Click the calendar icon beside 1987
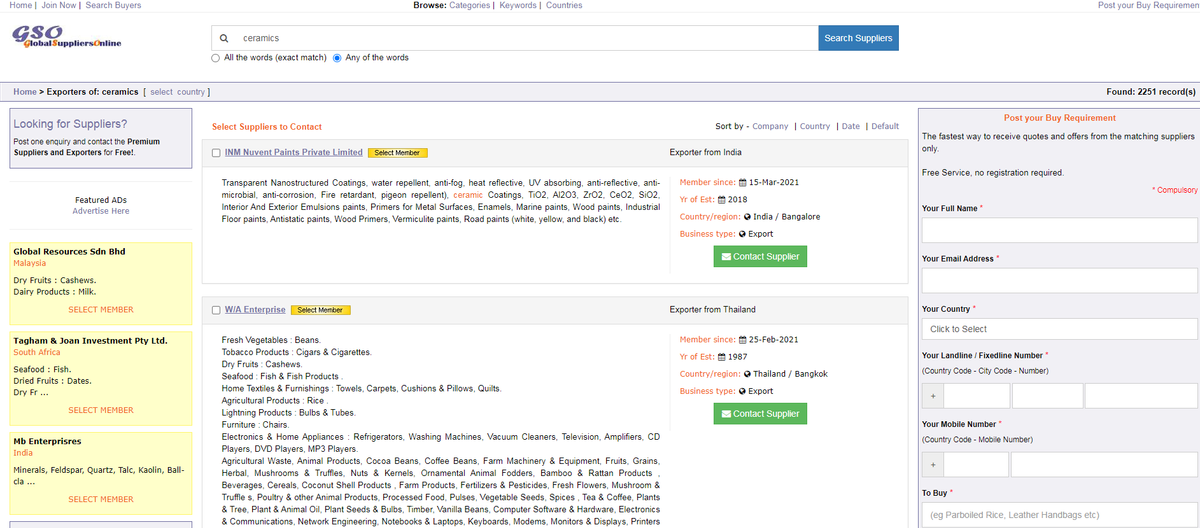The image size is (1200, 528). [x=721, y=357]
